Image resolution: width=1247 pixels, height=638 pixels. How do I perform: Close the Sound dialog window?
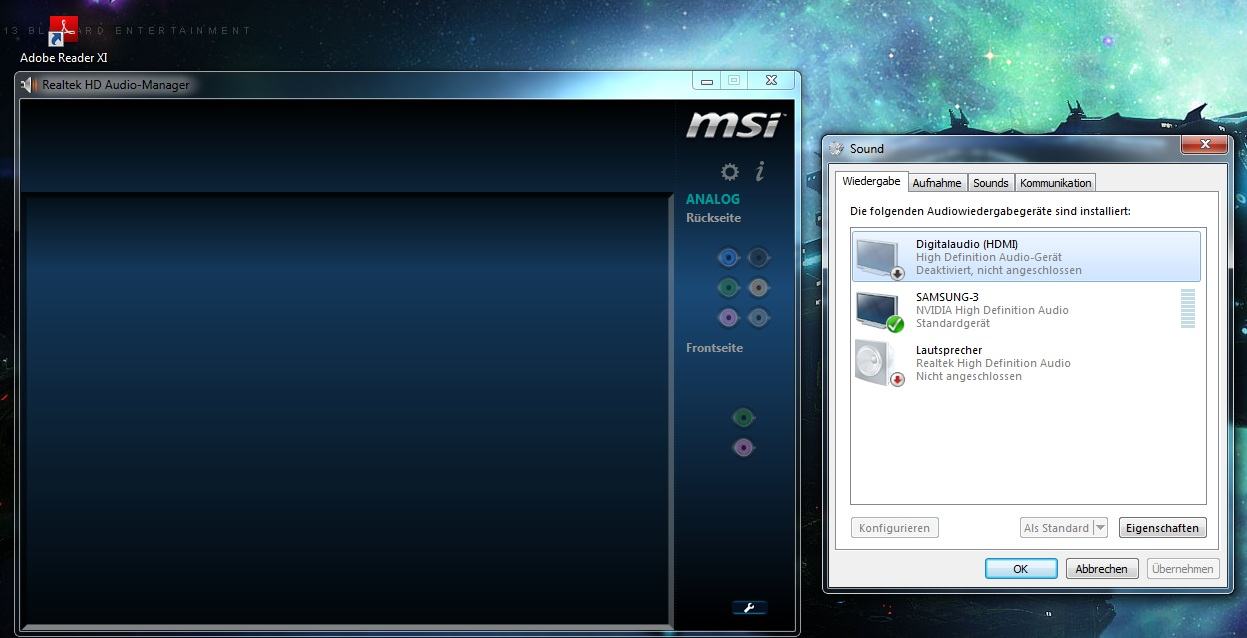[x=1204, y=145]
